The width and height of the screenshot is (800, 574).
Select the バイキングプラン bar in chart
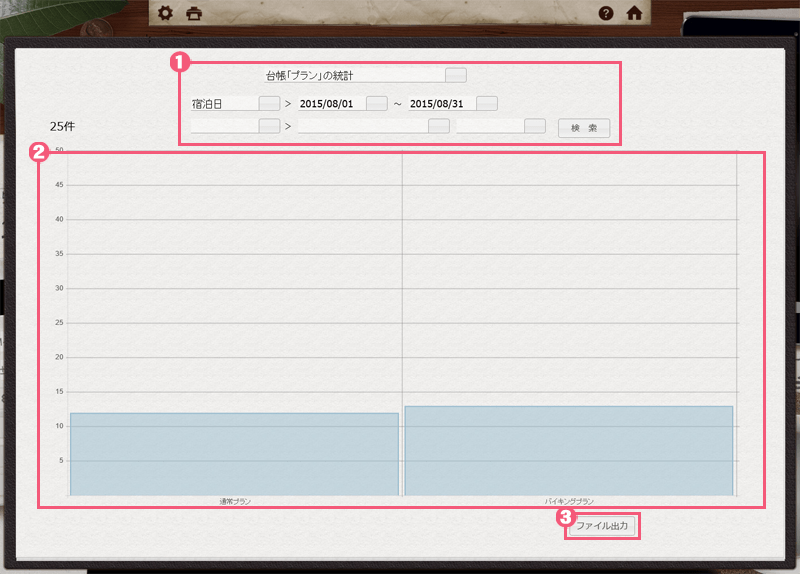(568, 450)
